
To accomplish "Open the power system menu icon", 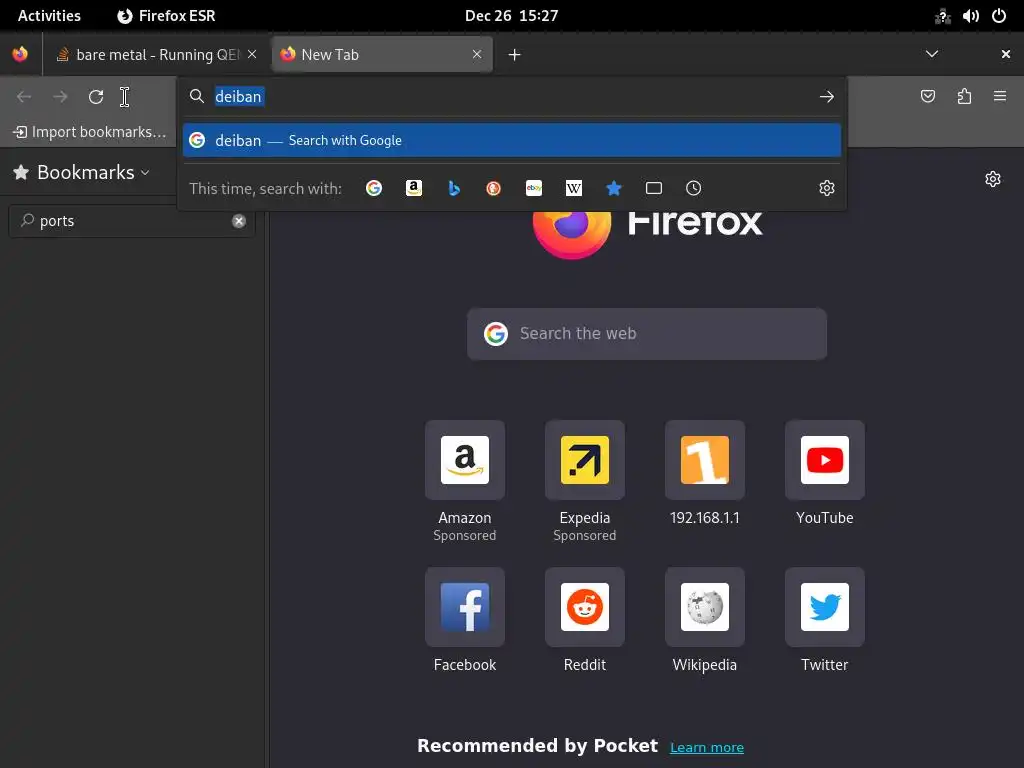I will pyautogui.click(x=999, y=16).
